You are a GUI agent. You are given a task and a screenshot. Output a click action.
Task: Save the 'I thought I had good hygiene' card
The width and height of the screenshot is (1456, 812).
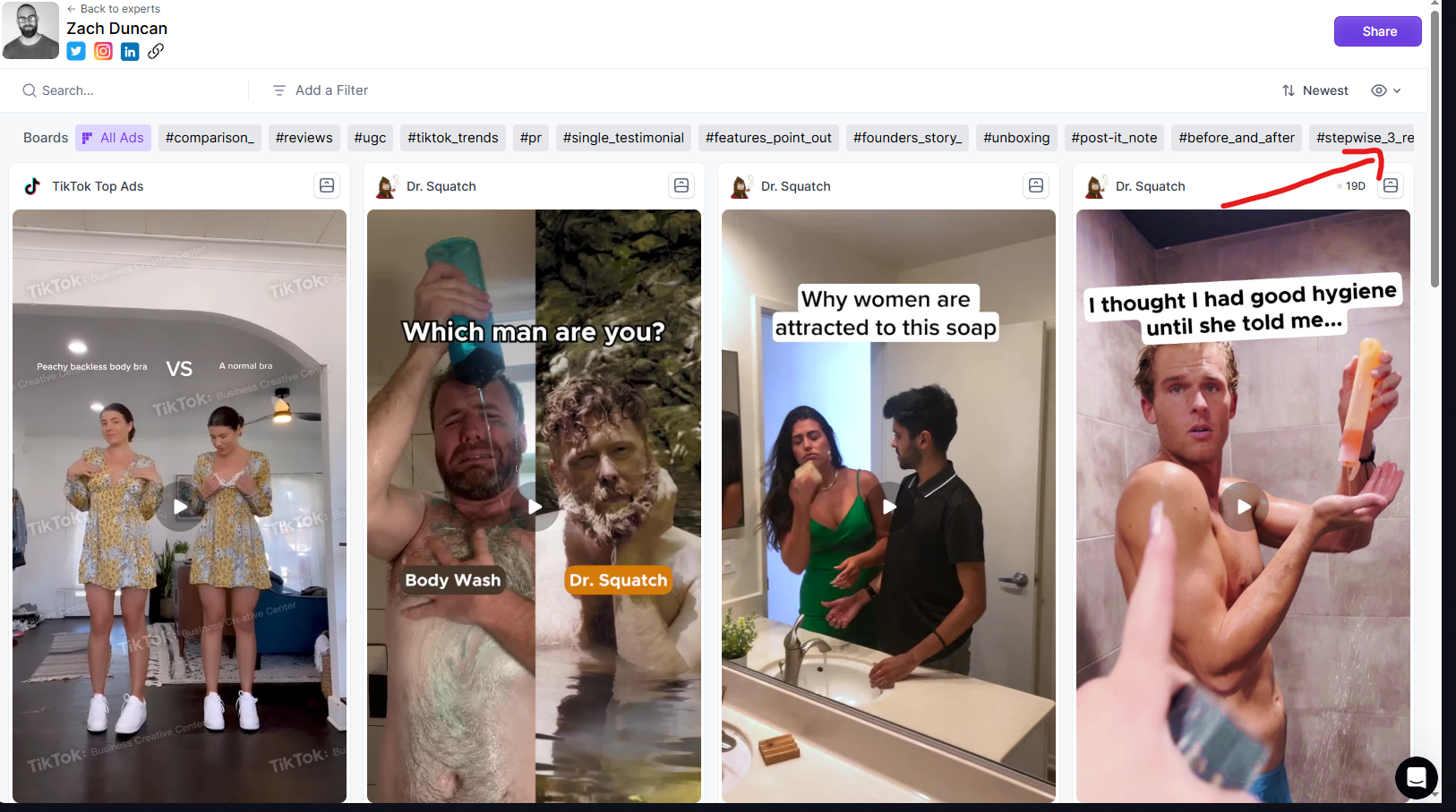pos(1391,185)
